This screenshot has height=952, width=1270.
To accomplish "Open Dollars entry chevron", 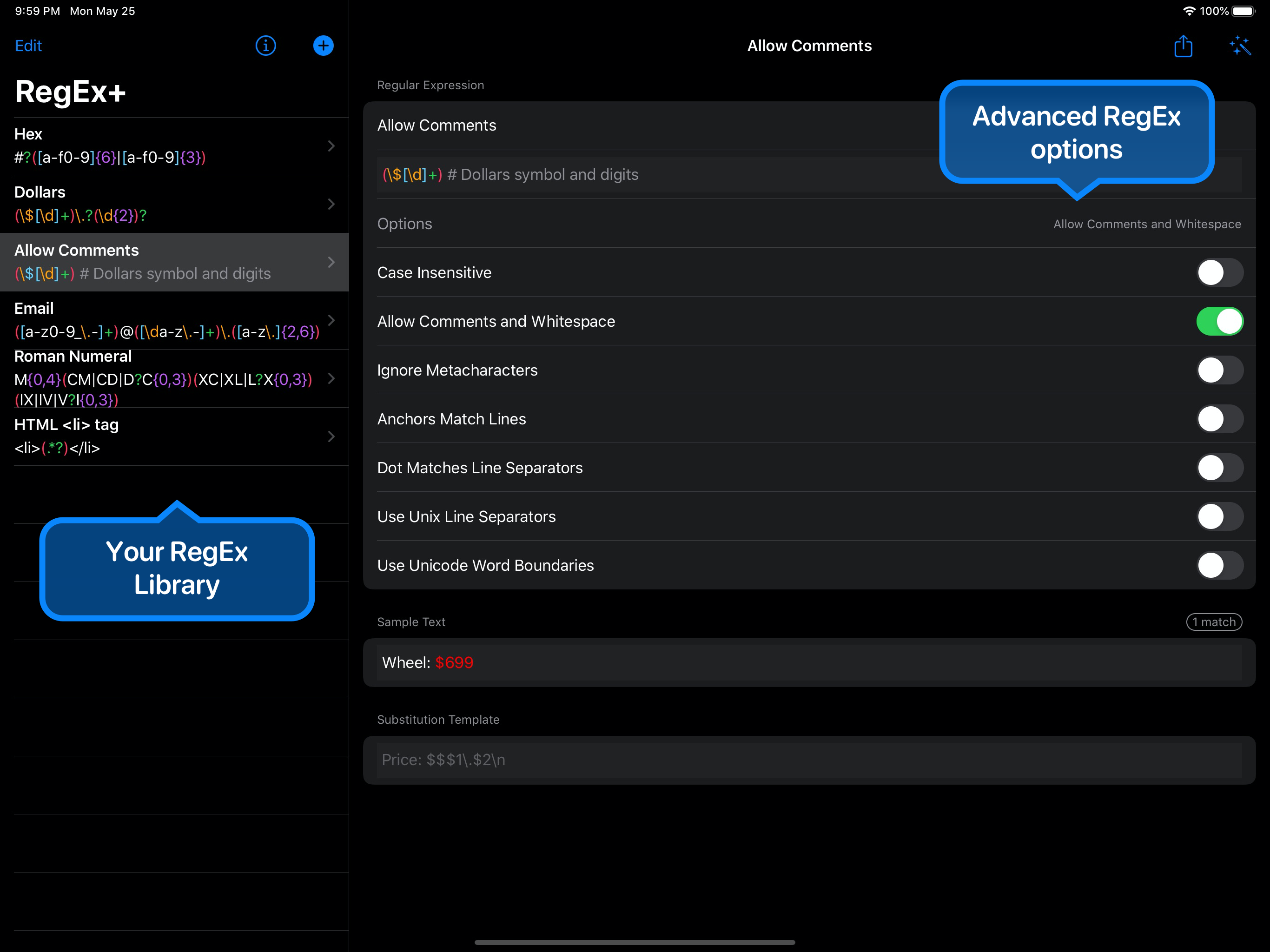I will (x=331, y=204).
